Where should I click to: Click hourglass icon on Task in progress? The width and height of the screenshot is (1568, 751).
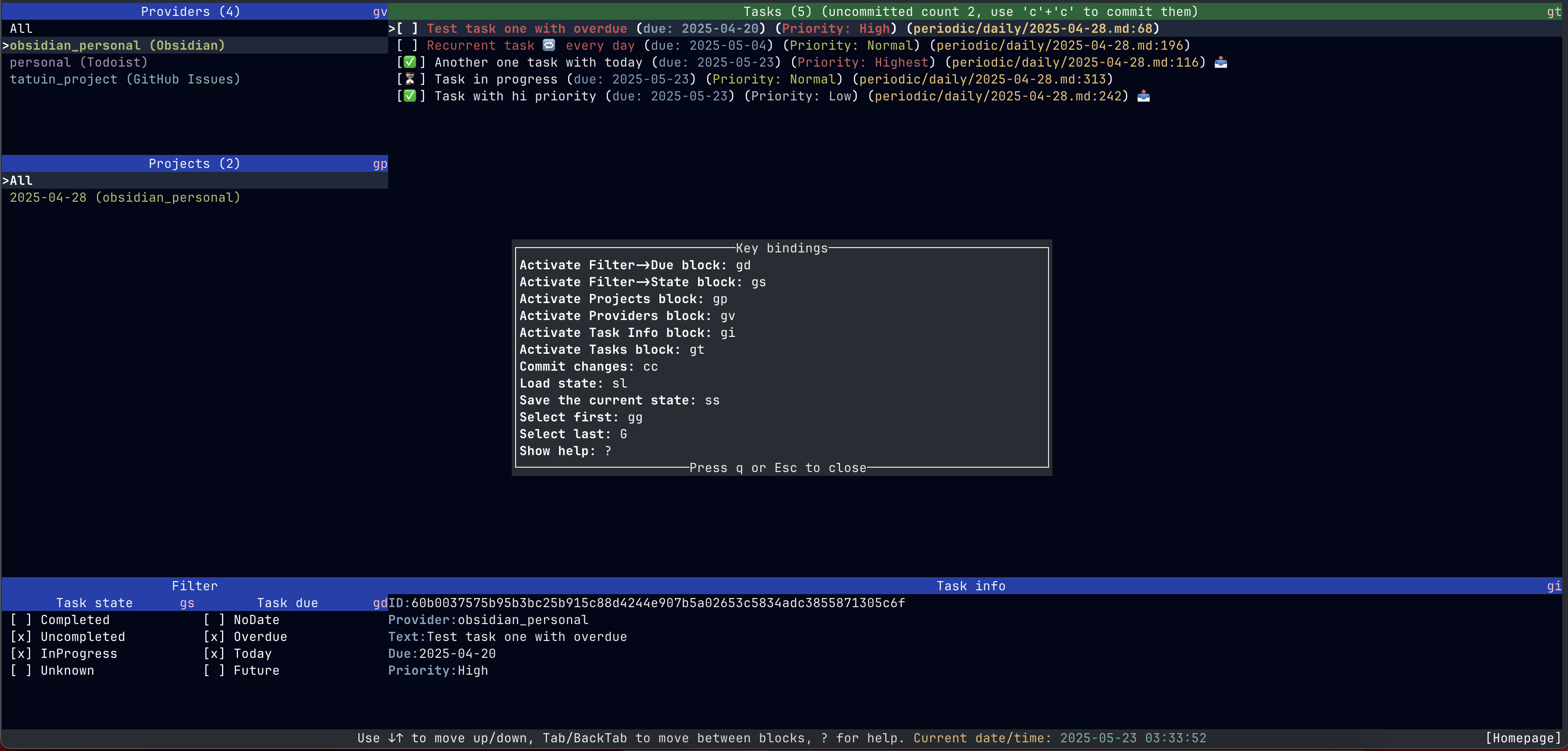410,79
